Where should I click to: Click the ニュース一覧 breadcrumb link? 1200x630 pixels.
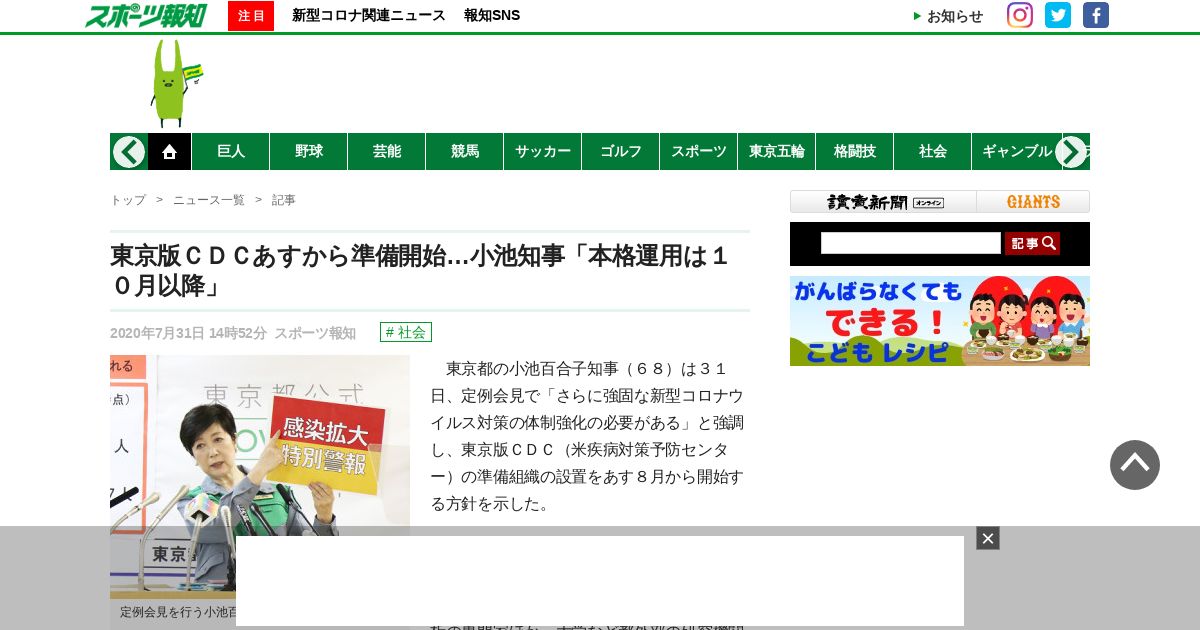(x=209, y=200)
